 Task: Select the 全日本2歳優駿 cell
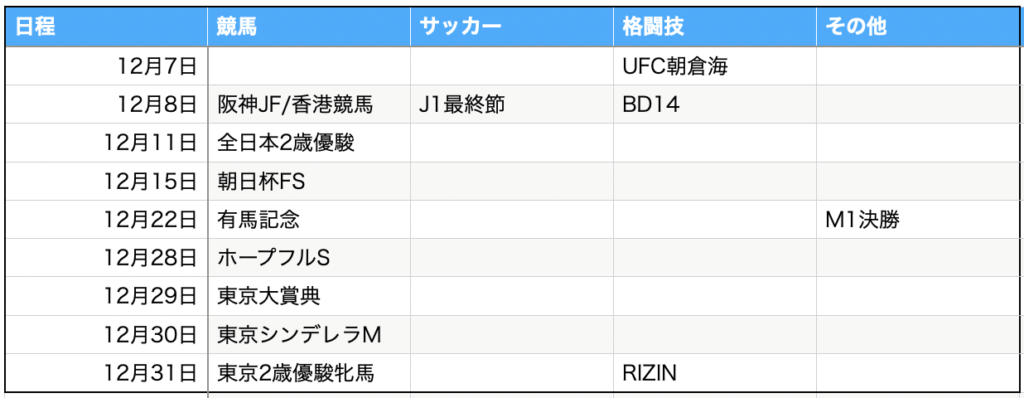(x=309, y=143)
